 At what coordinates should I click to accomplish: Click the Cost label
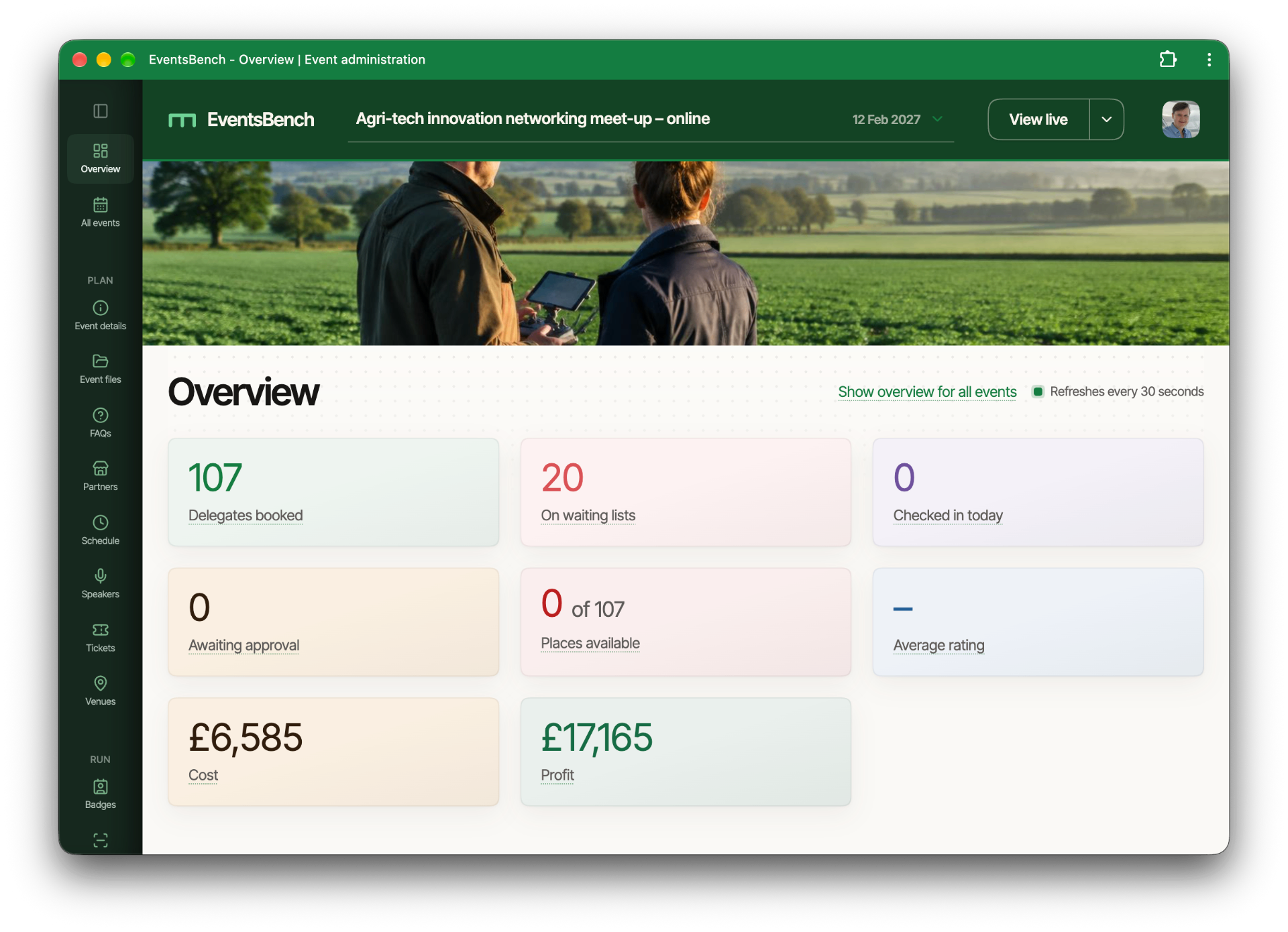[203, 775]
